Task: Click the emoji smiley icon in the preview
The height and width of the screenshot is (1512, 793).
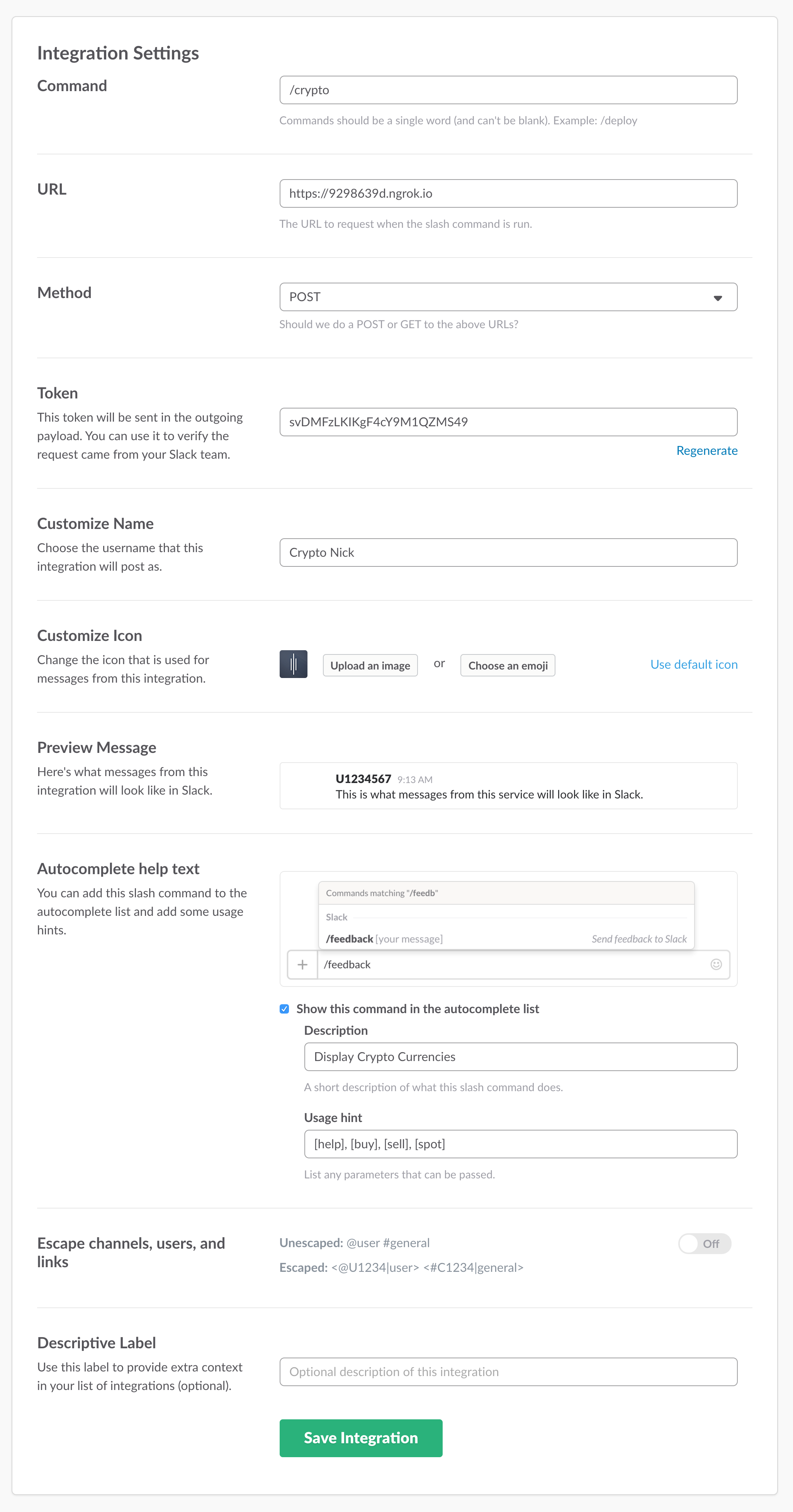Action: [715, 964]
